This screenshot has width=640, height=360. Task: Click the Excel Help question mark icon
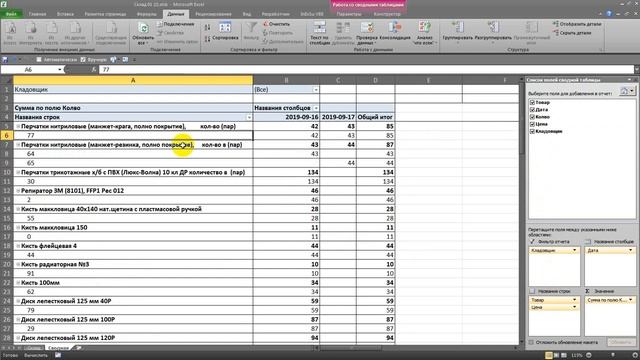[x=609, y=14]
